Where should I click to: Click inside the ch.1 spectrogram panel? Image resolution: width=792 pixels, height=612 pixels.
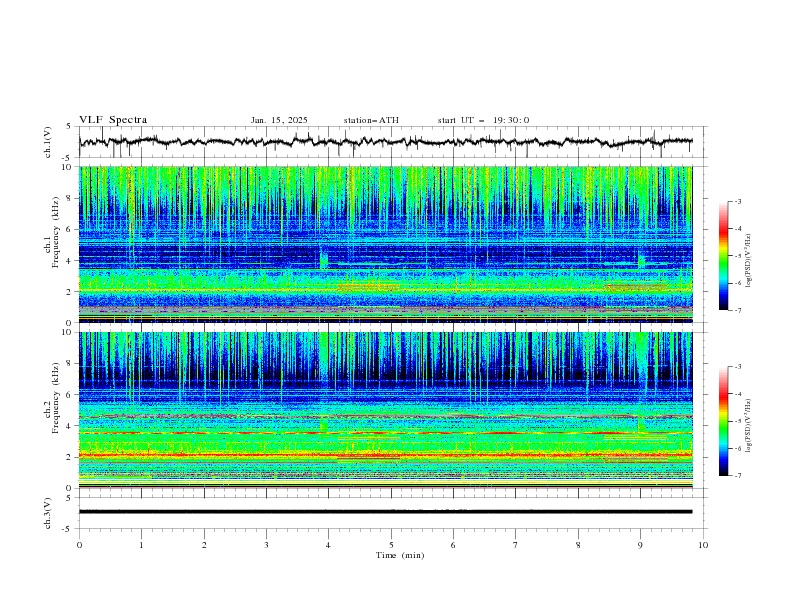(385, 244)
